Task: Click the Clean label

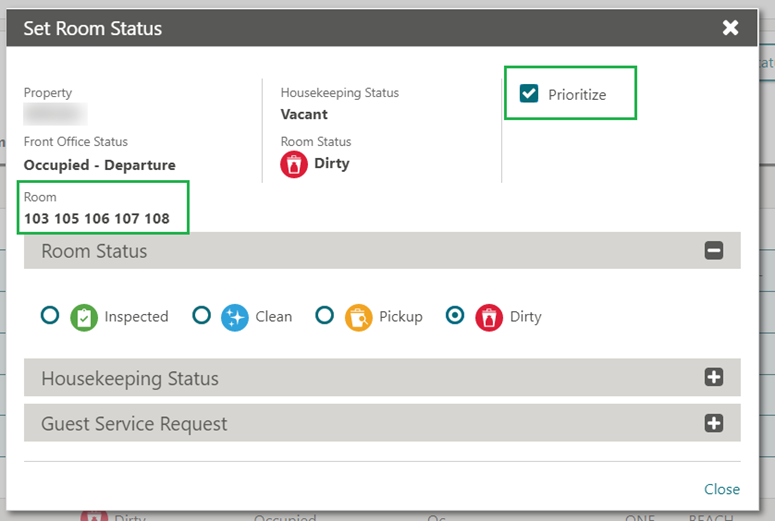Action: (273, 316)
